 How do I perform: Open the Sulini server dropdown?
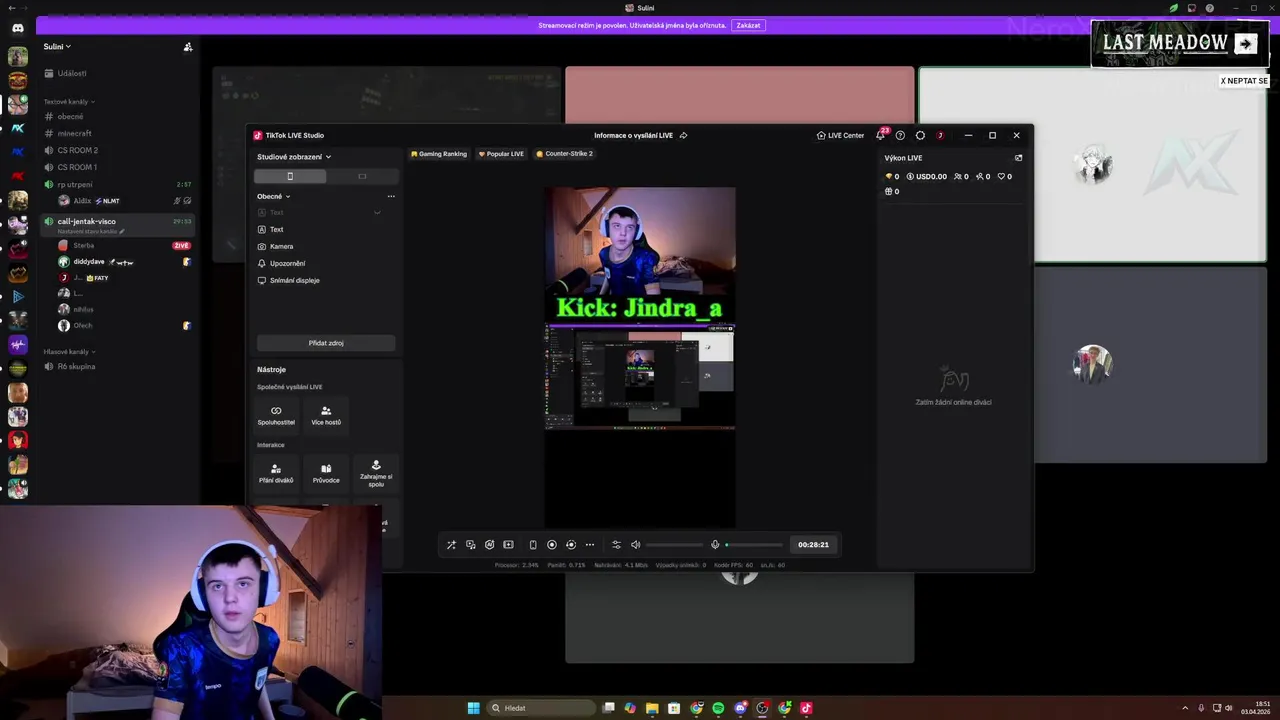point(57,46)
